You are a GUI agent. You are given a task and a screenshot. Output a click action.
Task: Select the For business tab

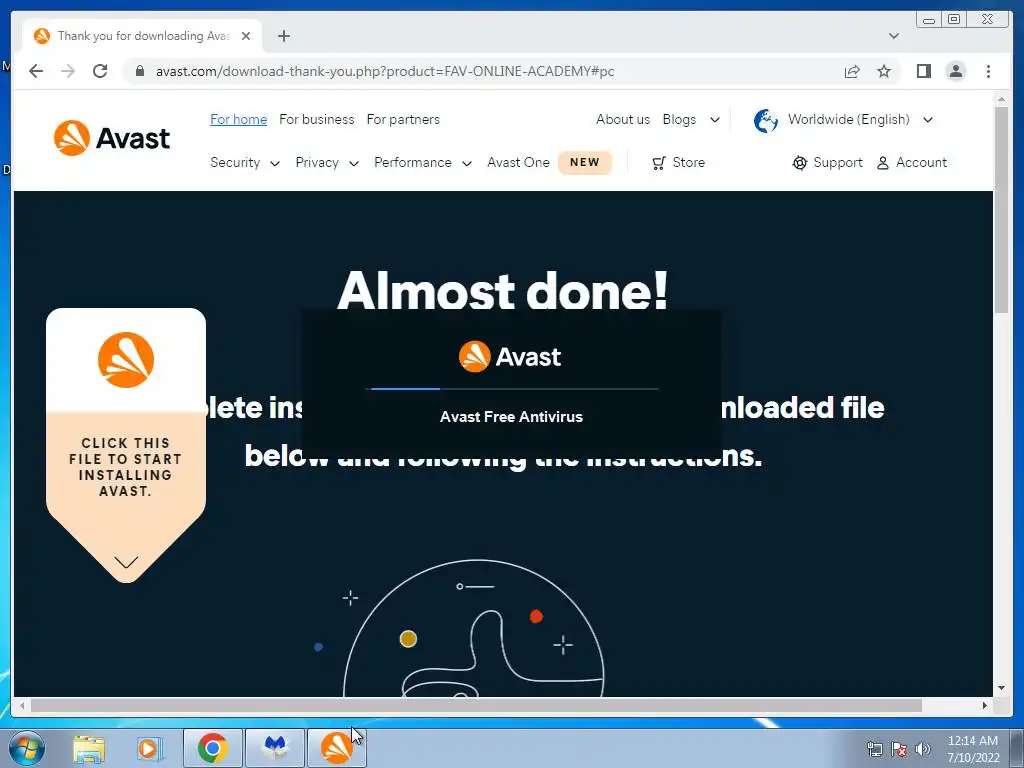(x=317, y=120)
